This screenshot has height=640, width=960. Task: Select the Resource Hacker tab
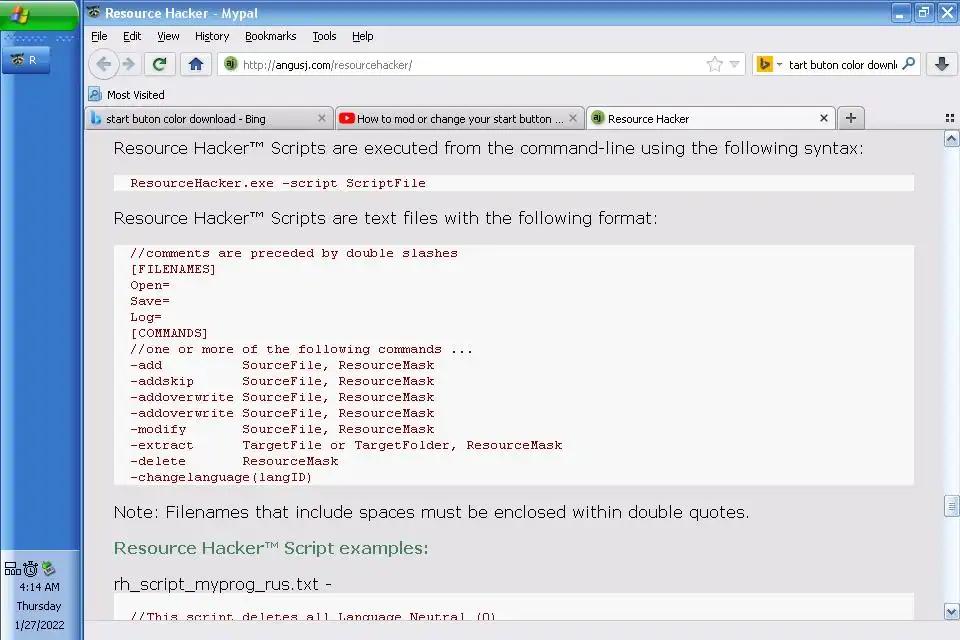coord(710,119)
